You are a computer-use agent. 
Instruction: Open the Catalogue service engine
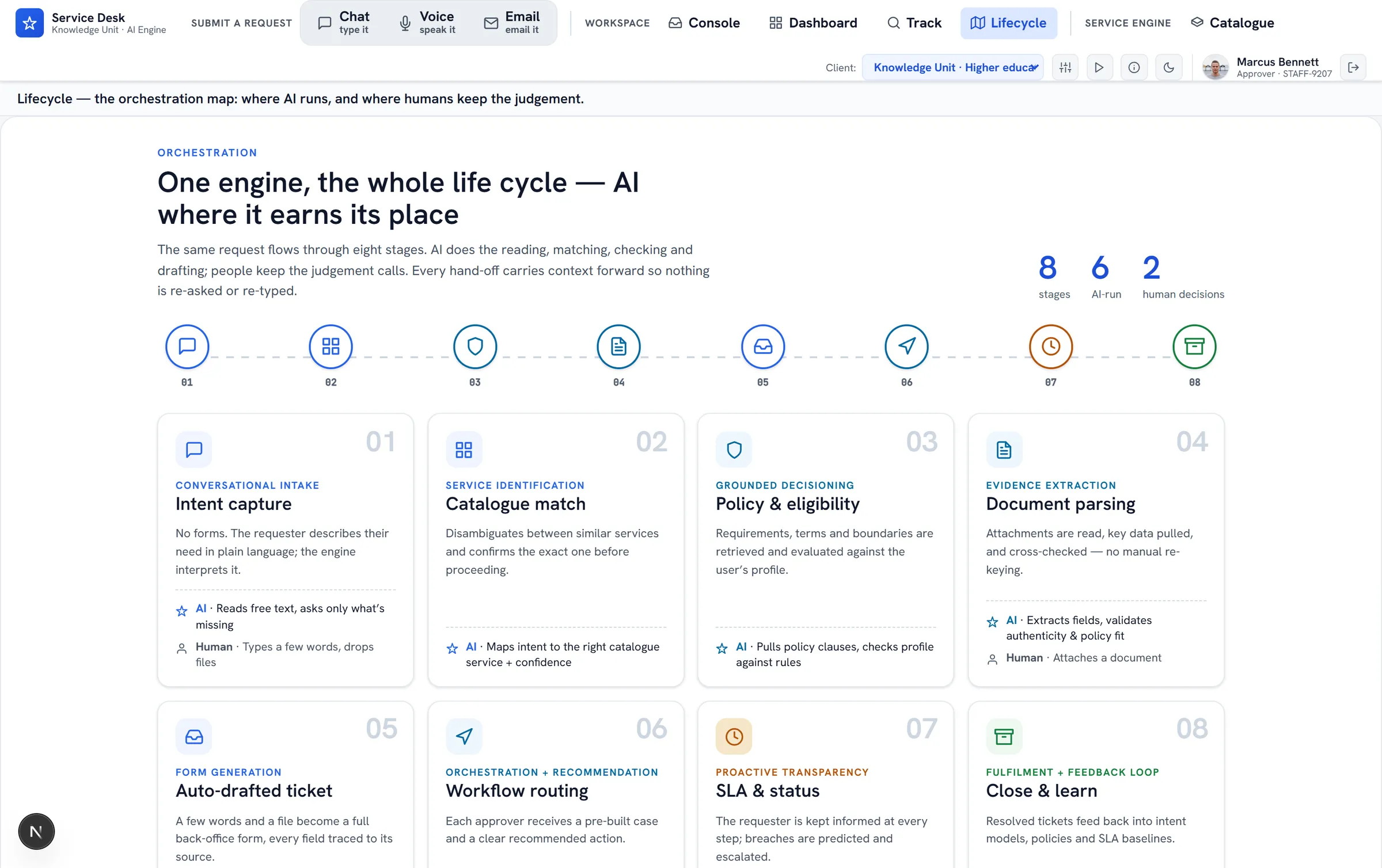(x=1232, y=23)
